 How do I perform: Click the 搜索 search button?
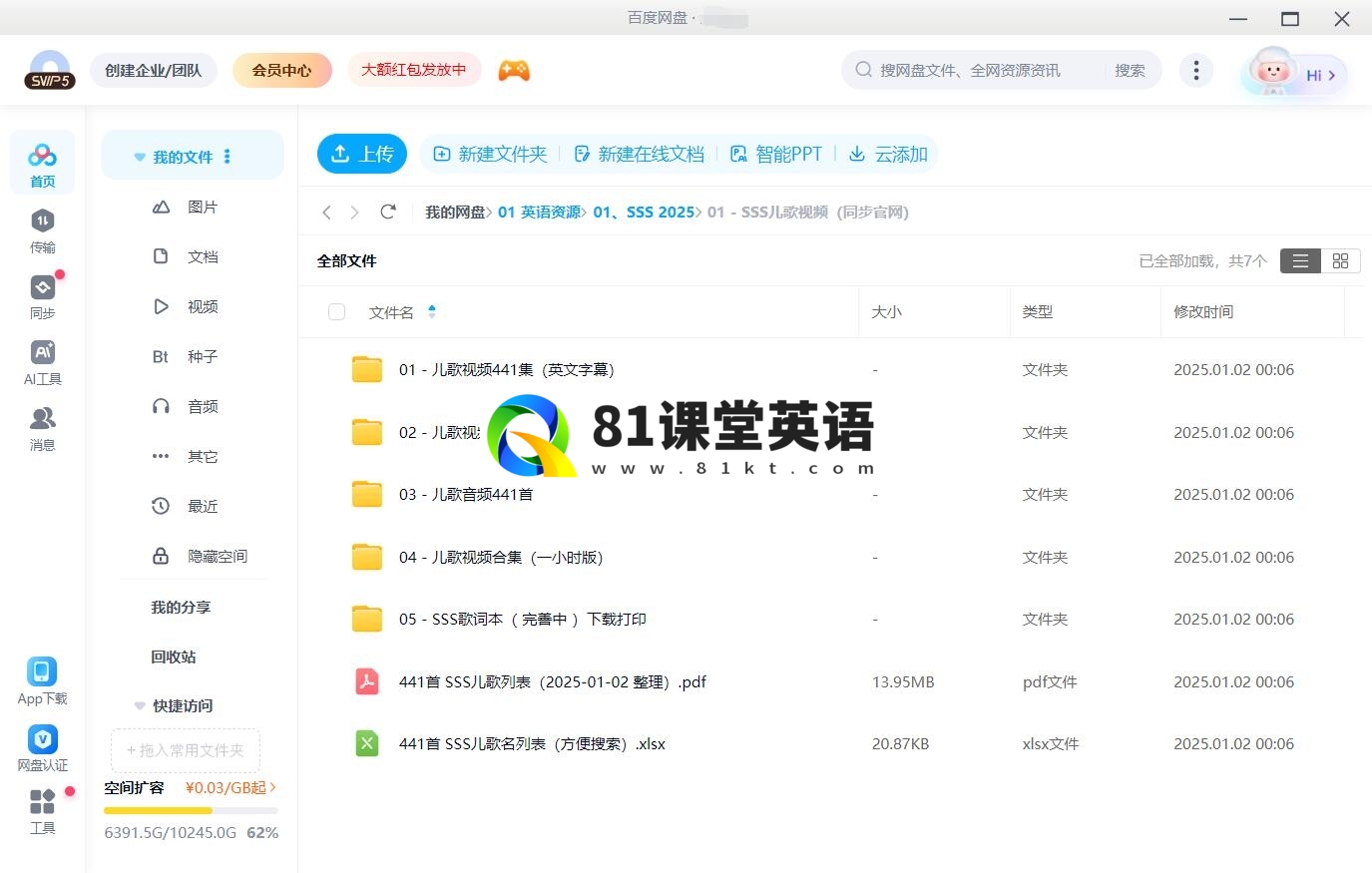[1130, 71]
